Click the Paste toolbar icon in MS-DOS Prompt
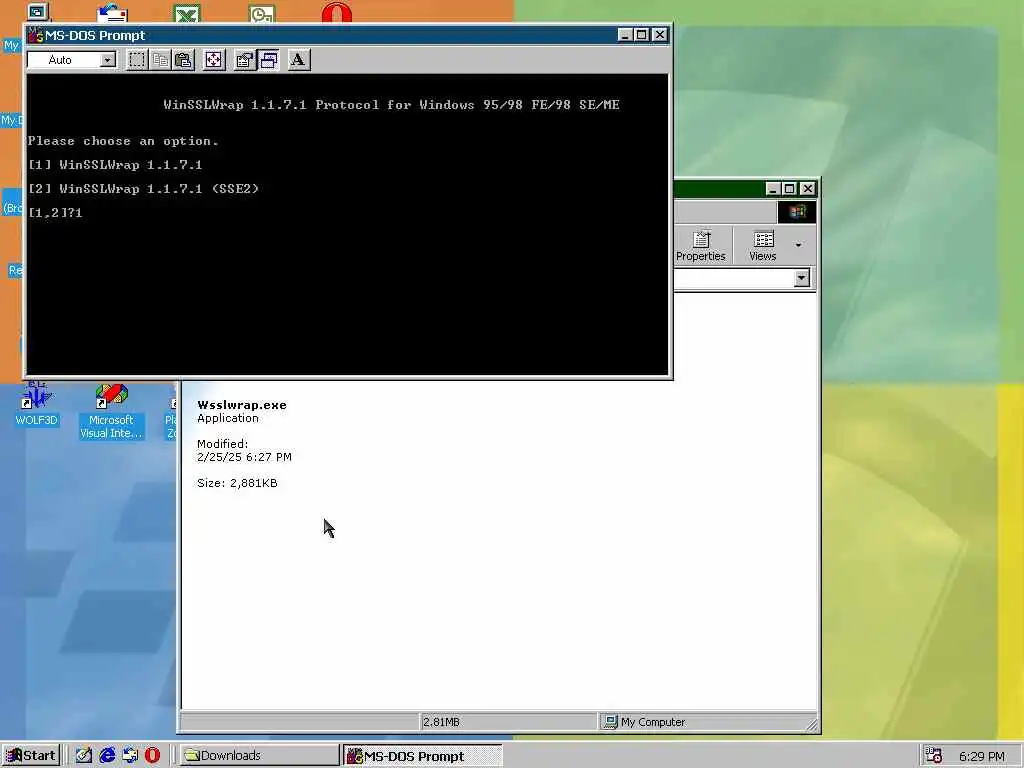This screenshot has width=1024, height=768. pyautogui.click(x=184, y=60)
